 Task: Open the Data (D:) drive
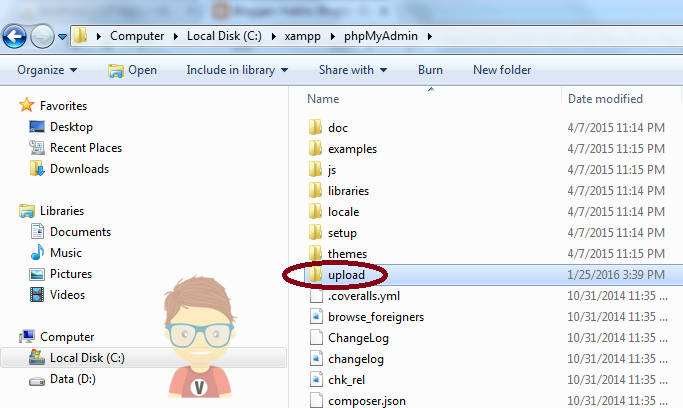[x=62, y=379]
